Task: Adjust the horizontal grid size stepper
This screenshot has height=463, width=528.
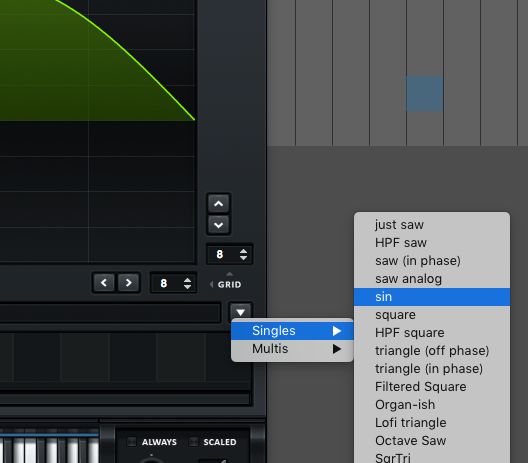Action: 188,283
